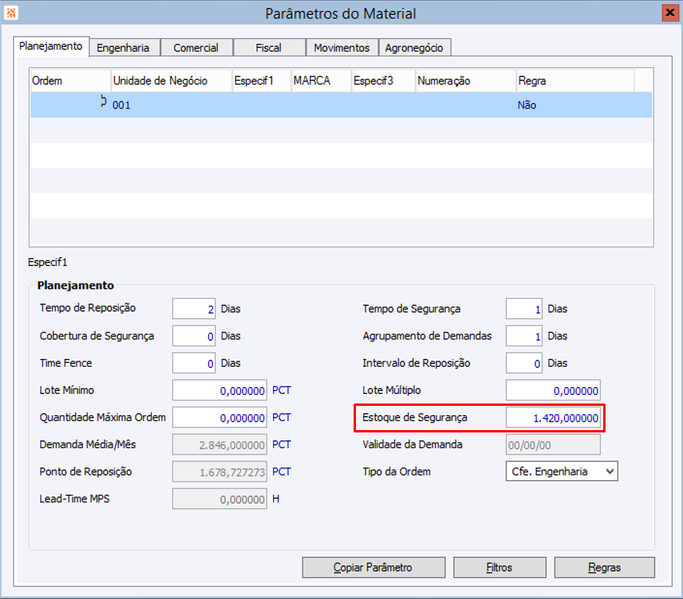
Task: Click the Copiar Parâmetro button
Action: [374, 567]
